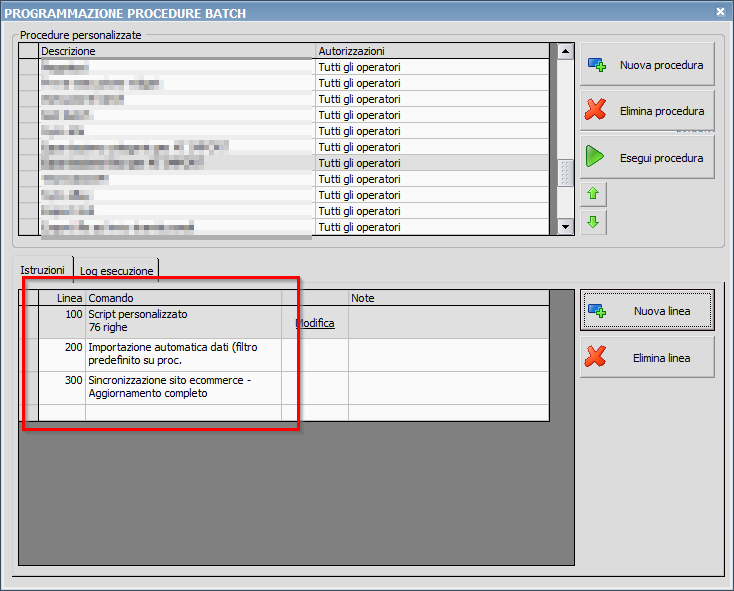
Task: Move procedure down with green down arrow
Action: [593, 222]
